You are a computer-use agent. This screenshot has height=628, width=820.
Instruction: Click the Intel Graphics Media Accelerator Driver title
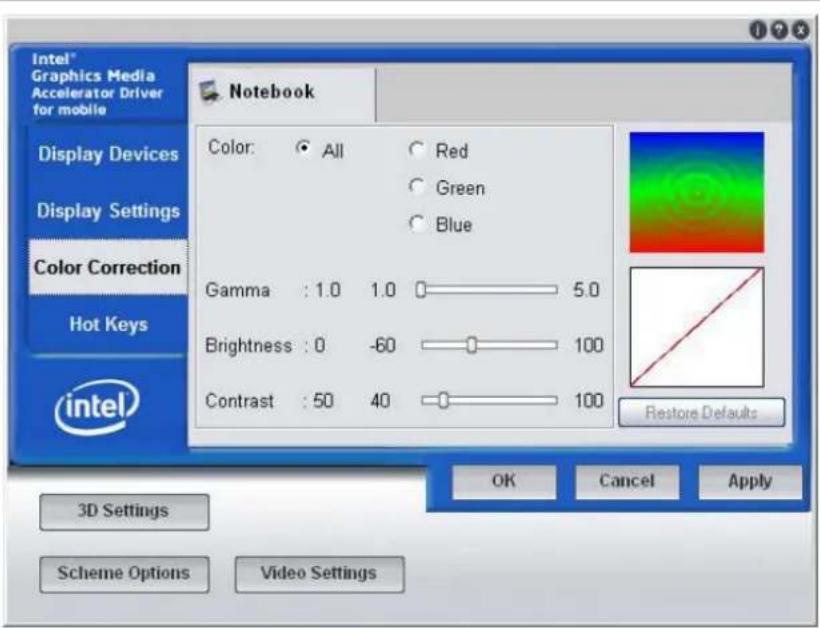(x=97, y=84)
